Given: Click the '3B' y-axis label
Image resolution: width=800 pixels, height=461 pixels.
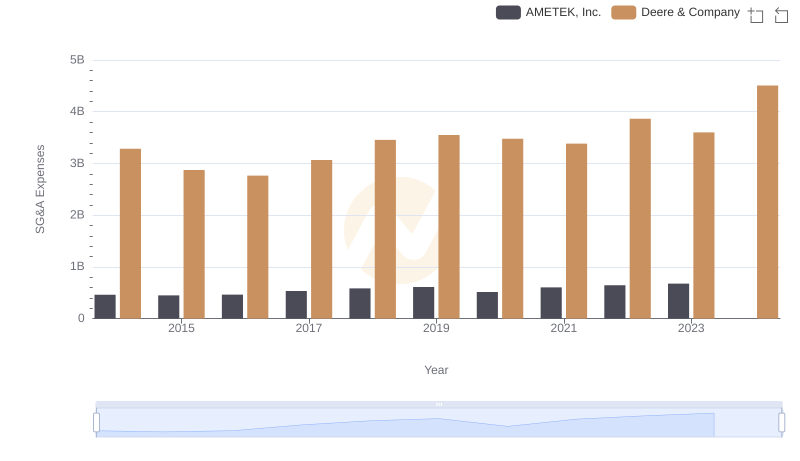Looking at the screenshot, I should click(x=77, y=163).
